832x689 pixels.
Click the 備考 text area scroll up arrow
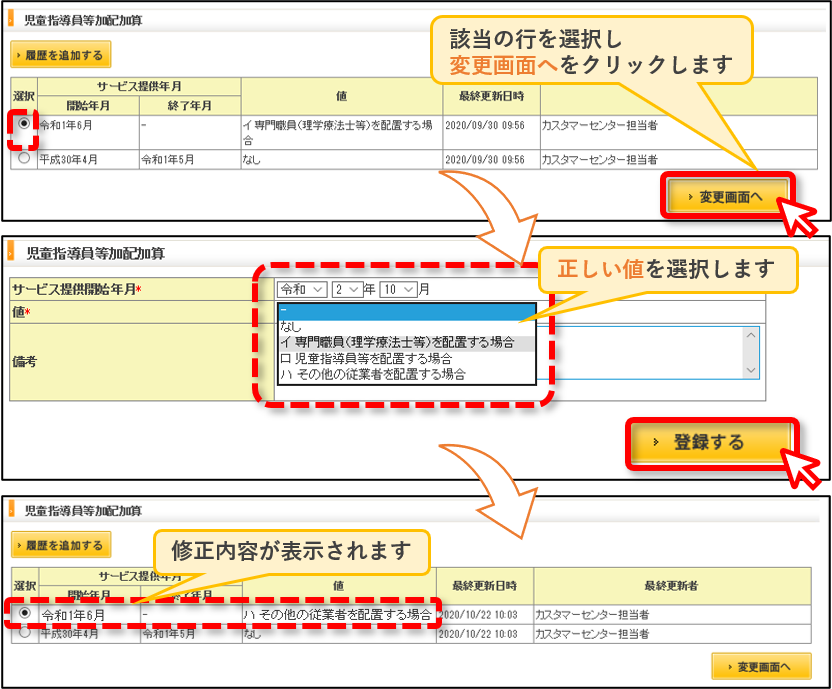(x=751, y=335)
